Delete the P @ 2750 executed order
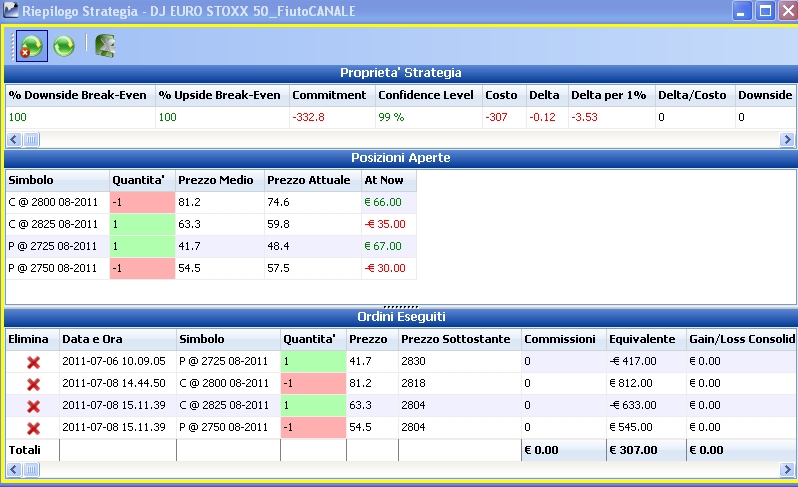This screenshot has width=798, height=487. (33, 428)
